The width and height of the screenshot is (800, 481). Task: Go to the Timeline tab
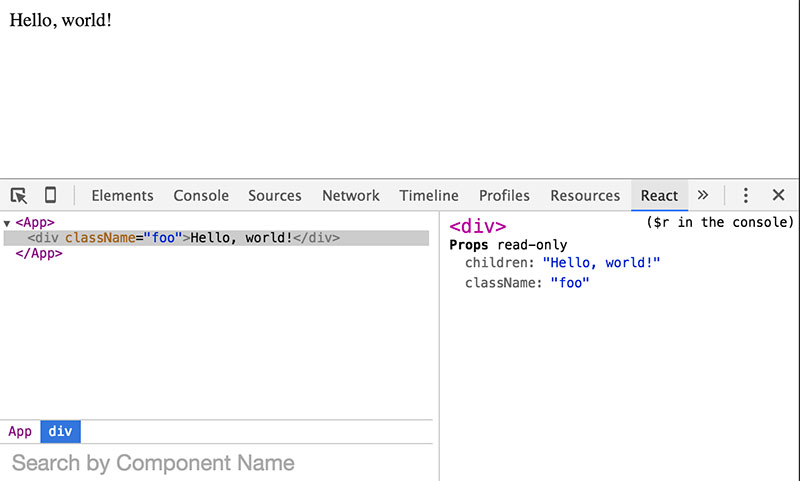(x=429, y=196)
